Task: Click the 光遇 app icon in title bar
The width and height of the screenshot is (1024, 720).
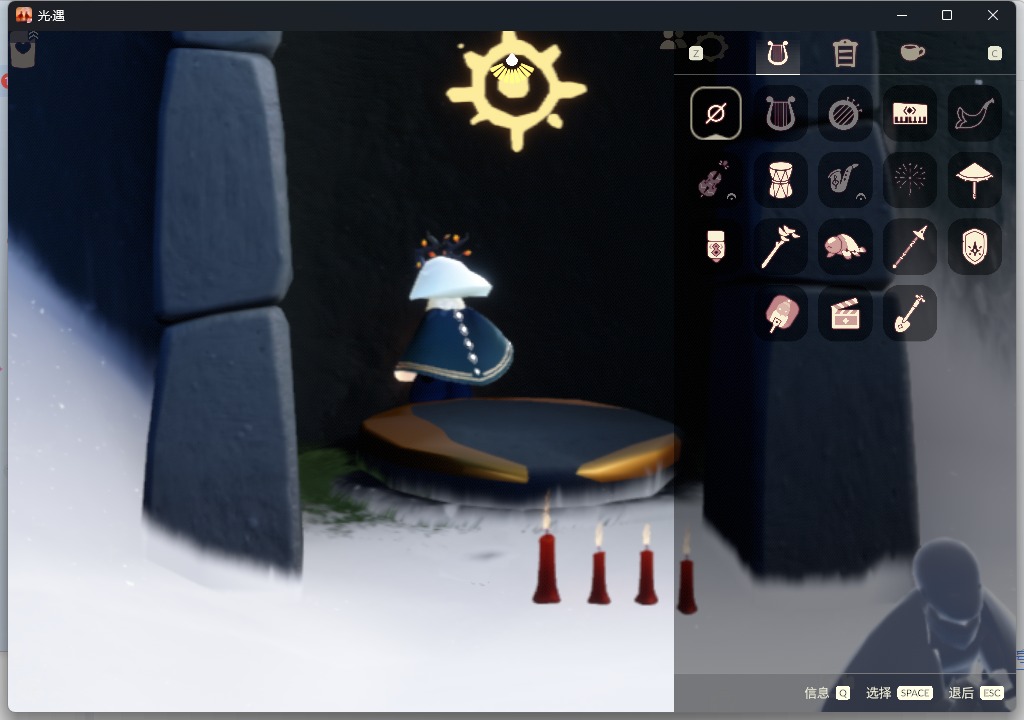Action: (x=24, y=15)
